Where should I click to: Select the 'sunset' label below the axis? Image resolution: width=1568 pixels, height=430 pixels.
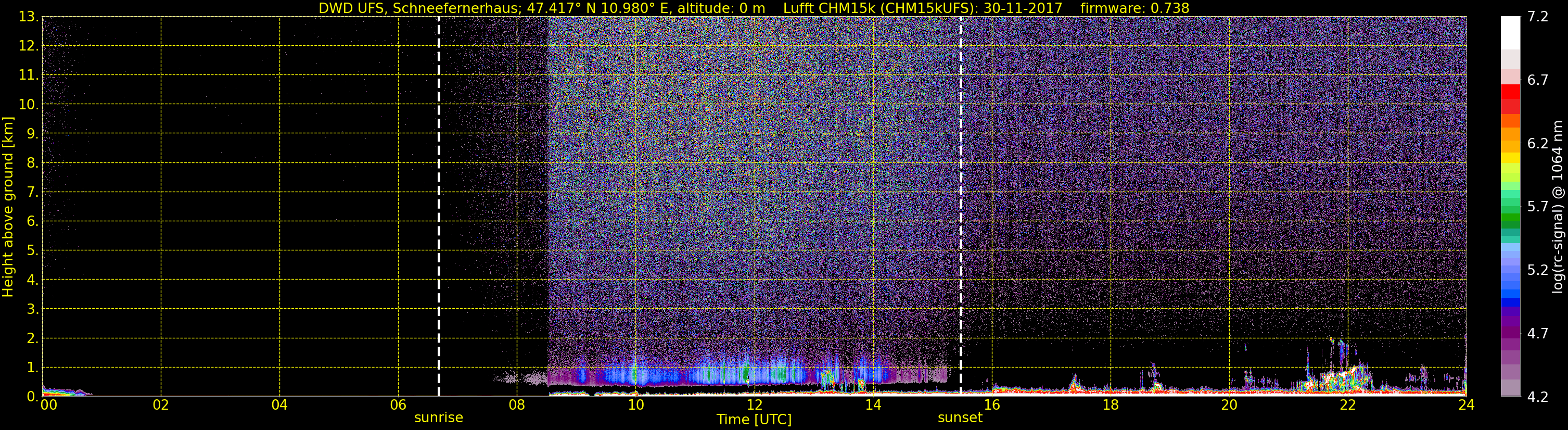tap(960, 418)
